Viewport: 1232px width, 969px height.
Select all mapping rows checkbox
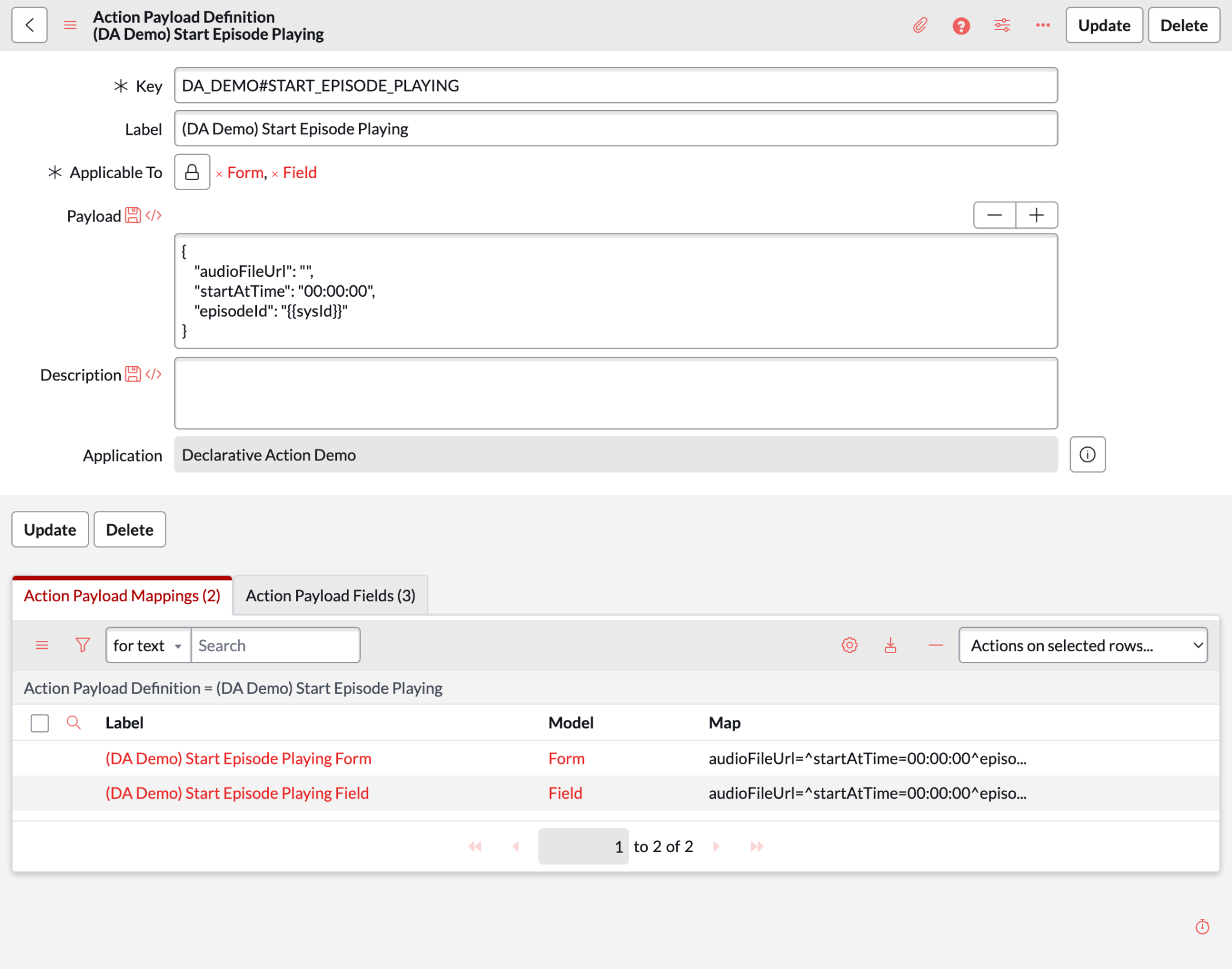pos(39,722)
